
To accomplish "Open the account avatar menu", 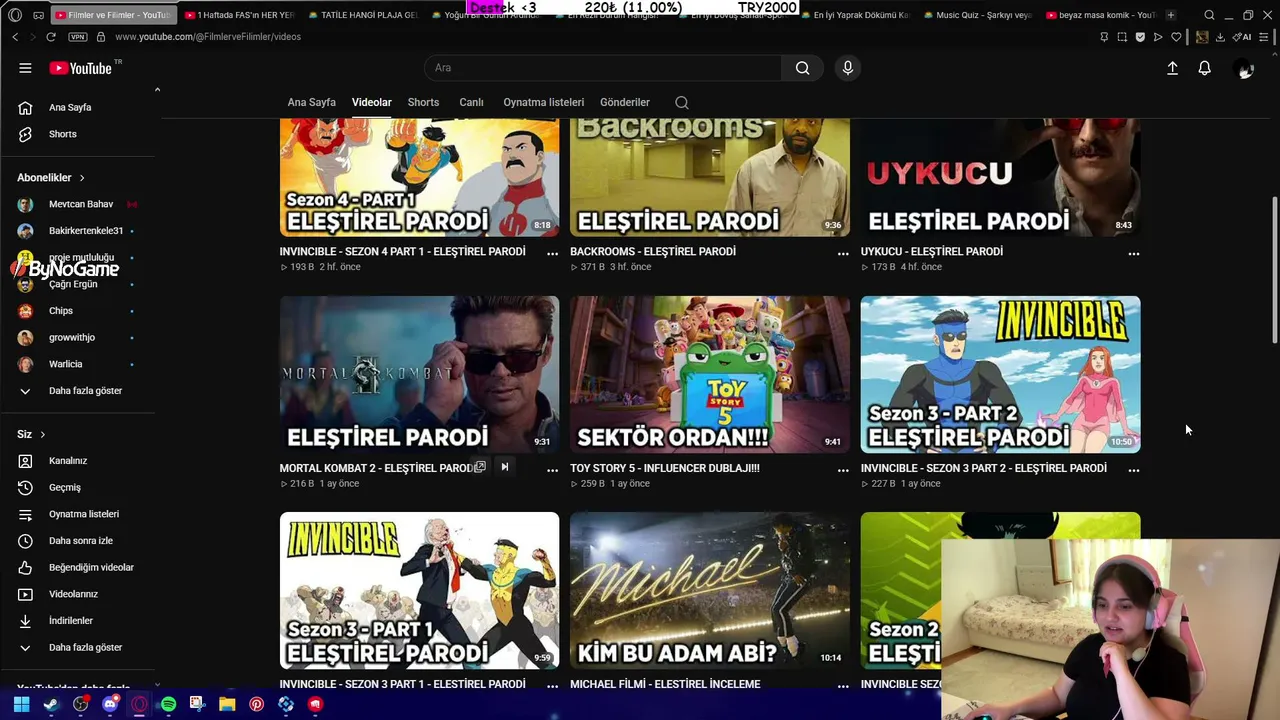I will click(1244, 68).
